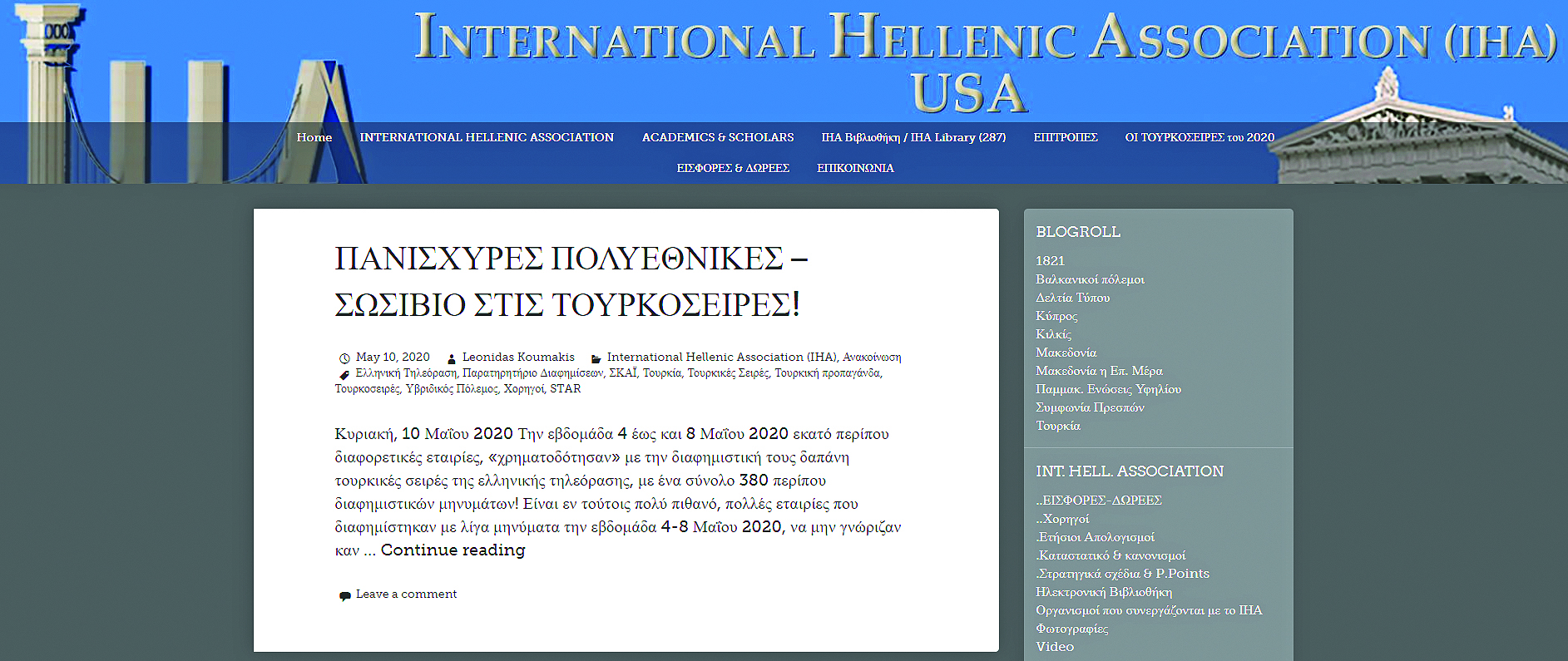Click the Tουρκία tag after ΣΚΑΪ

662,373
